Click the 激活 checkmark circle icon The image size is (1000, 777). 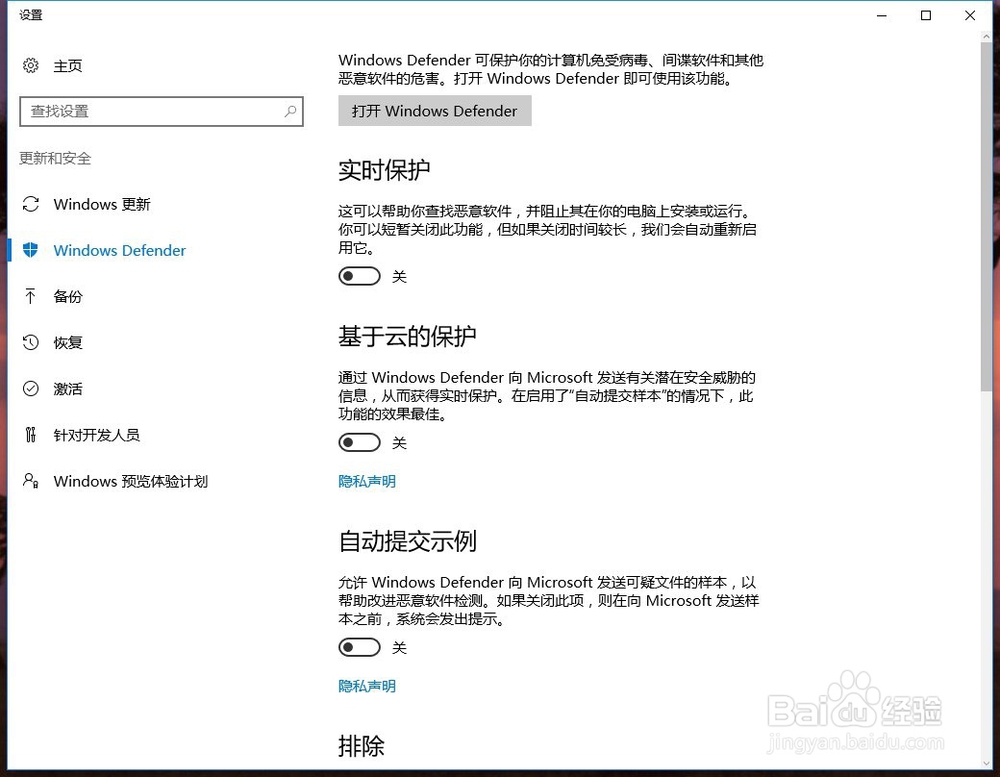pos(31,388)
